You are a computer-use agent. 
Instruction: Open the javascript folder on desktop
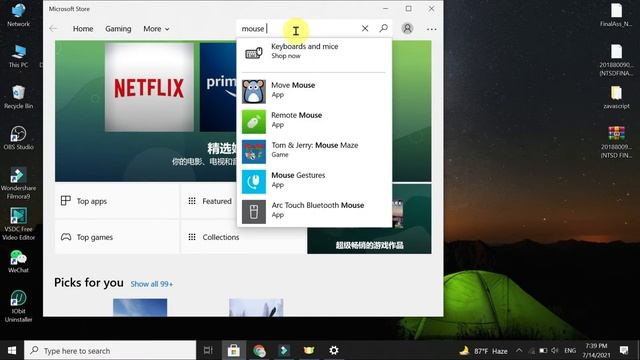click(616, 97)
